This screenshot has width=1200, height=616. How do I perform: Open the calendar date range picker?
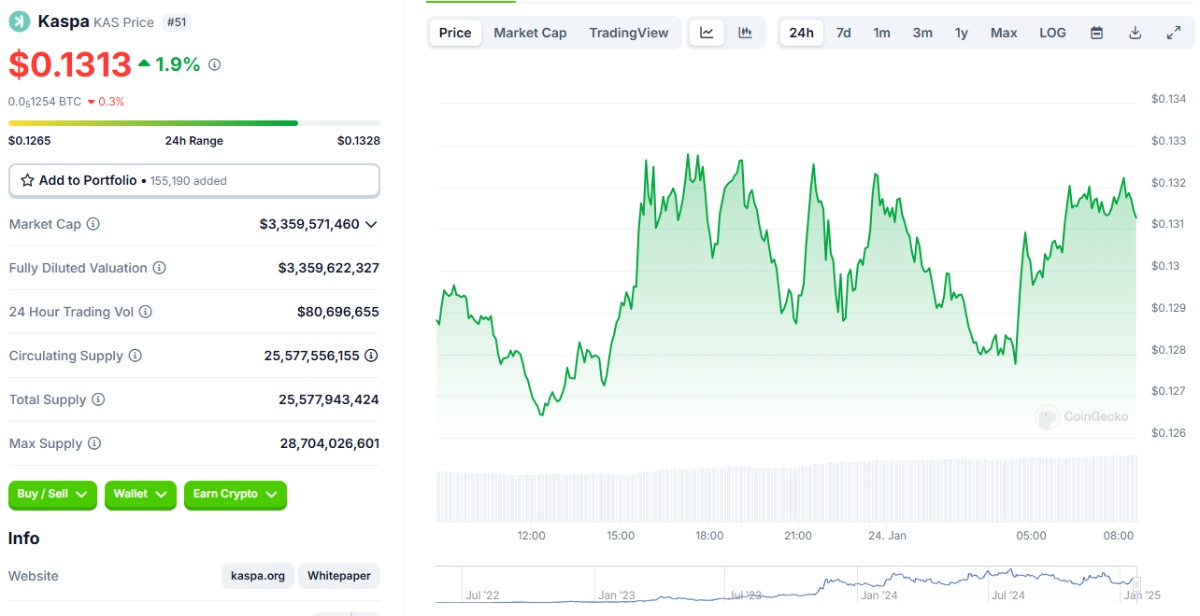pos(1097,33)
